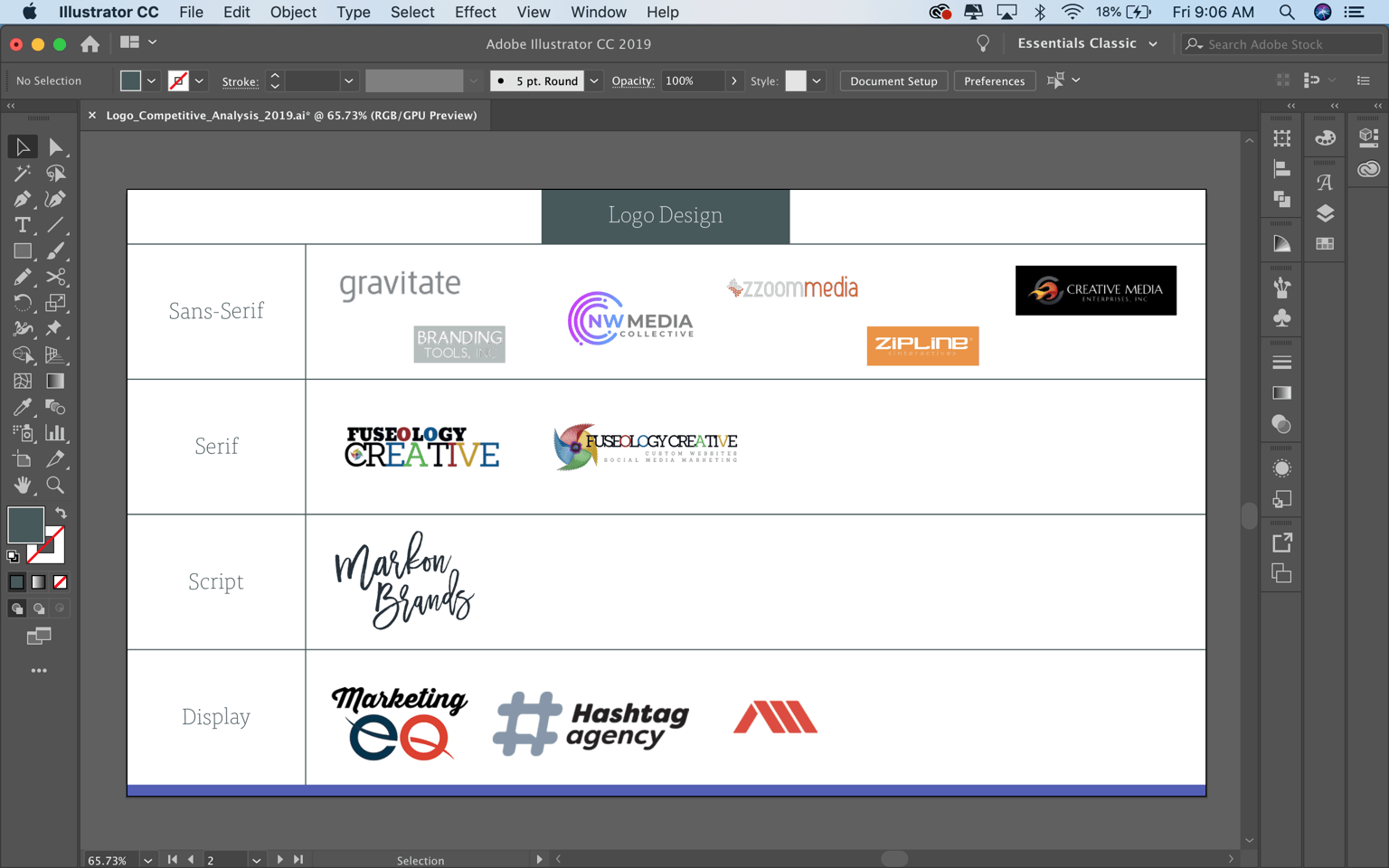Viewport: 1389px width, 868px height.
Task: Change the screen mode
Action: (x=38, y=637)
